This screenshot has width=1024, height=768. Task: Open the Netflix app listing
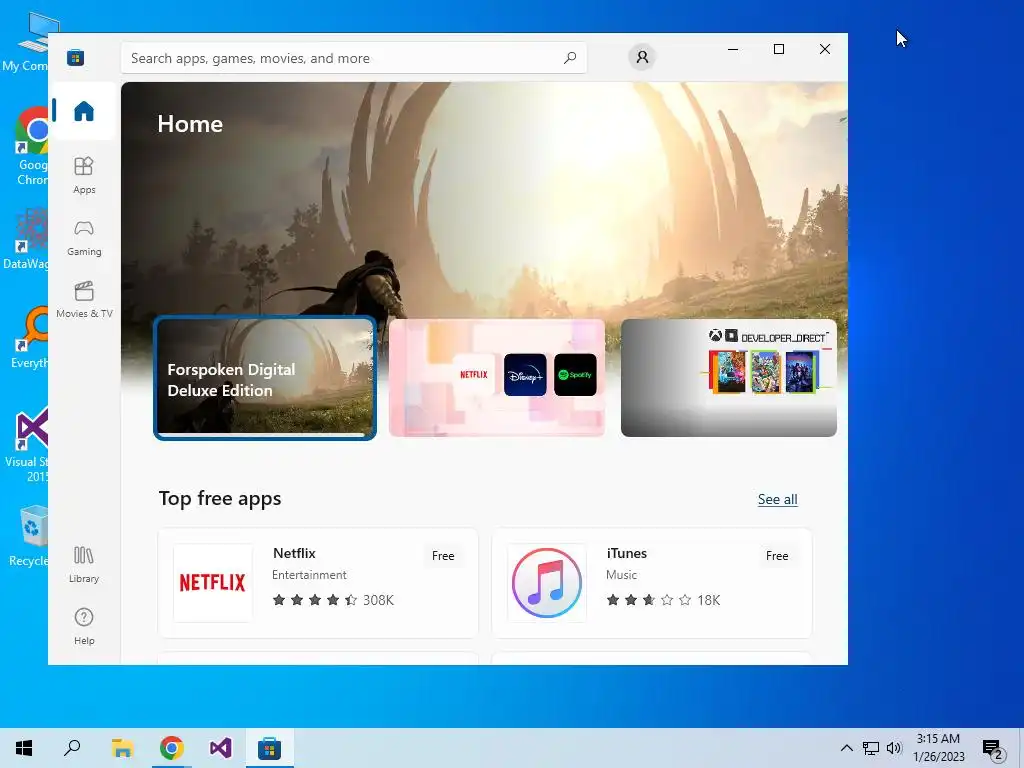318,583
